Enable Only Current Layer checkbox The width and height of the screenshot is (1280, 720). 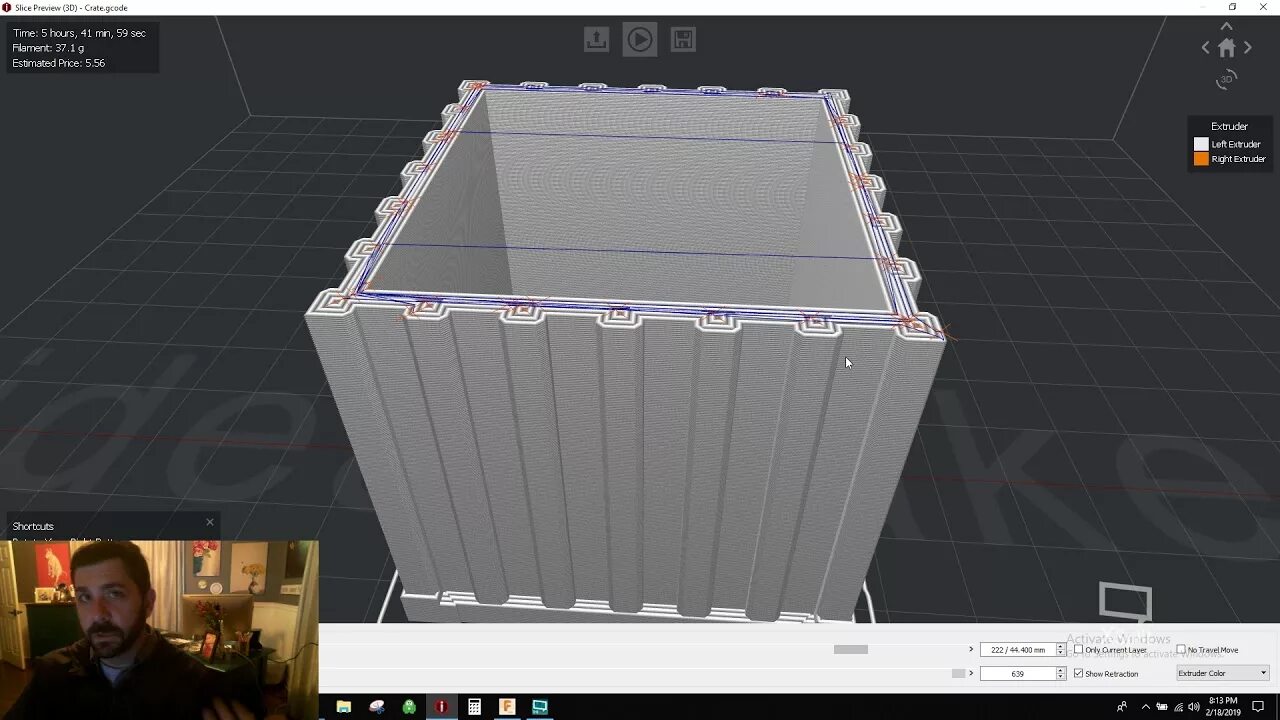[1078, 650]
